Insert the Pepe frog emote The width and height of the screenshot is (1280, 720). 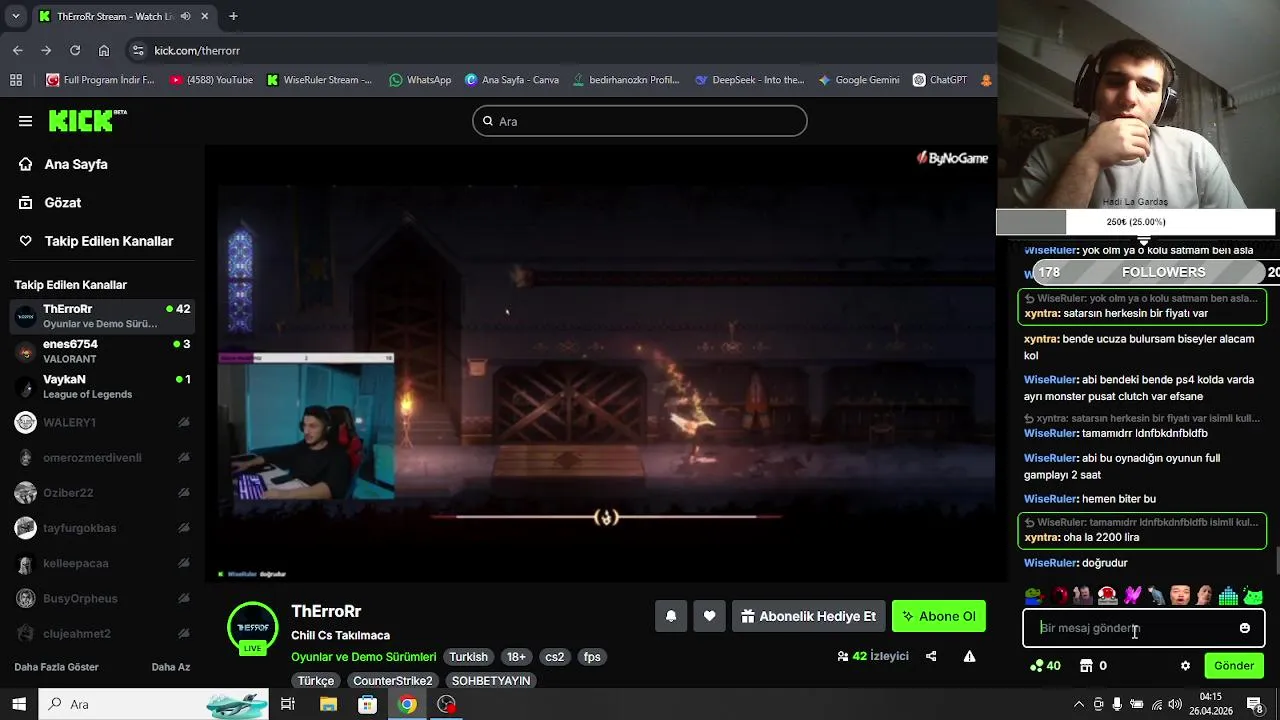pos(1034,596)
